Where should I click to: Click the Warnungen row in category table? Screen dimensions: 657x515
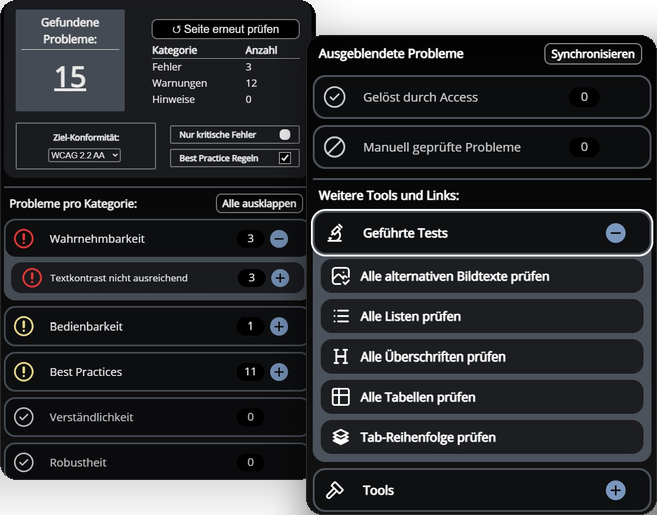coord(225,83)
